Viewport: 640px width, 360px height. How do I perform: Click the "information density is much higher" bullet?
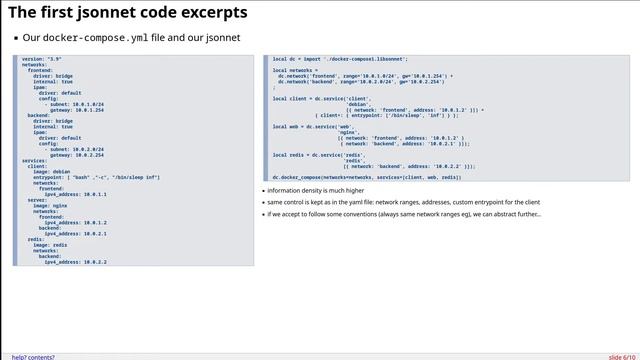click(316, 191)
